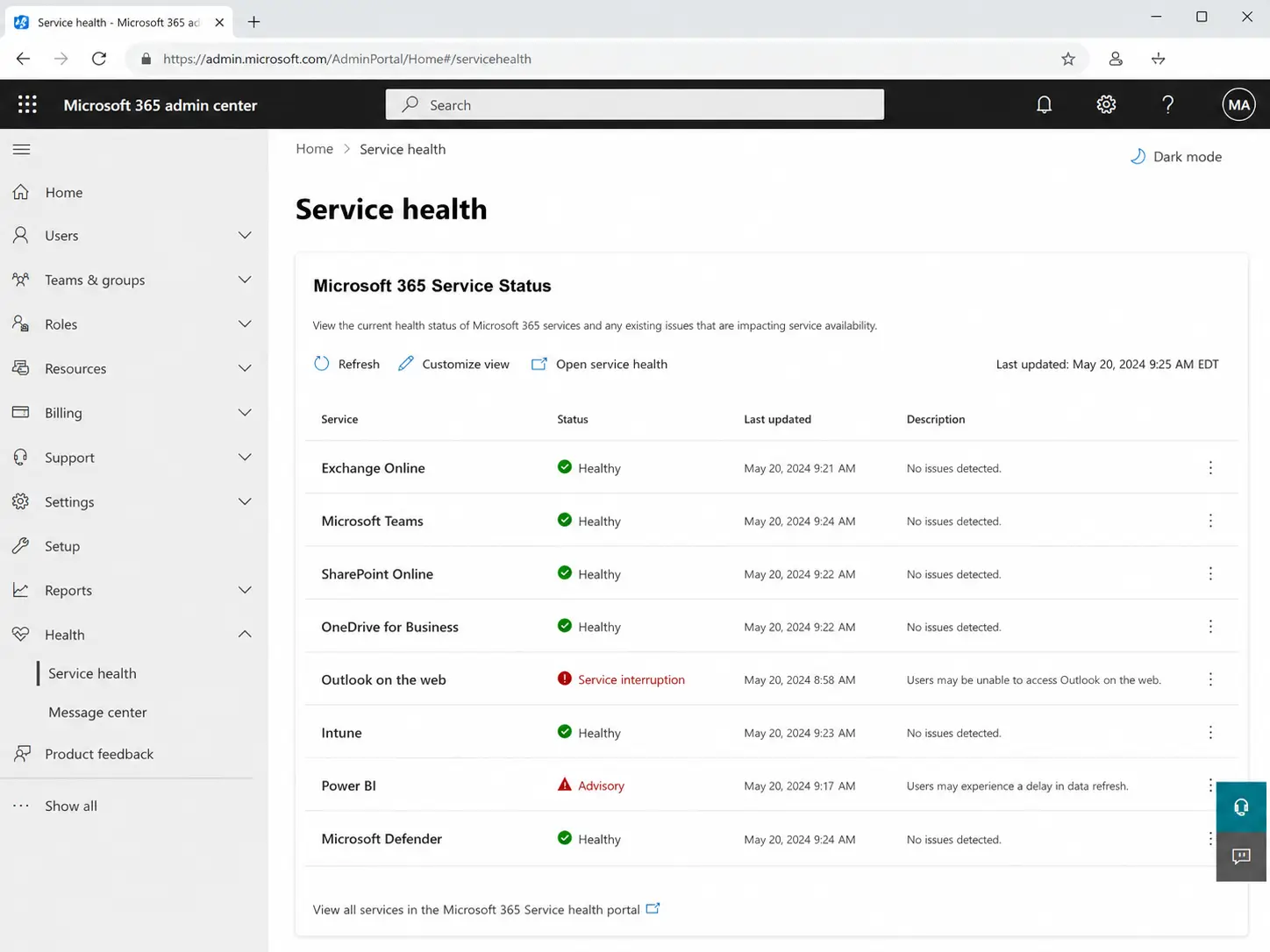The image size is (1270, 952).
Task: Select the Exchange Online service name
Action: pos(373,468)
